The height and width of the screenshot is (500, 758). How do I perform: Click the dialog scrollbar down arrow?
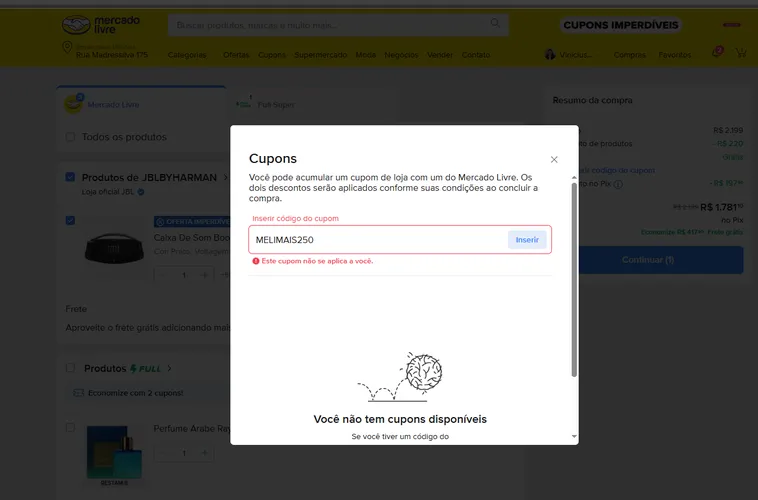pyautogui.click(x=574, y=436)
